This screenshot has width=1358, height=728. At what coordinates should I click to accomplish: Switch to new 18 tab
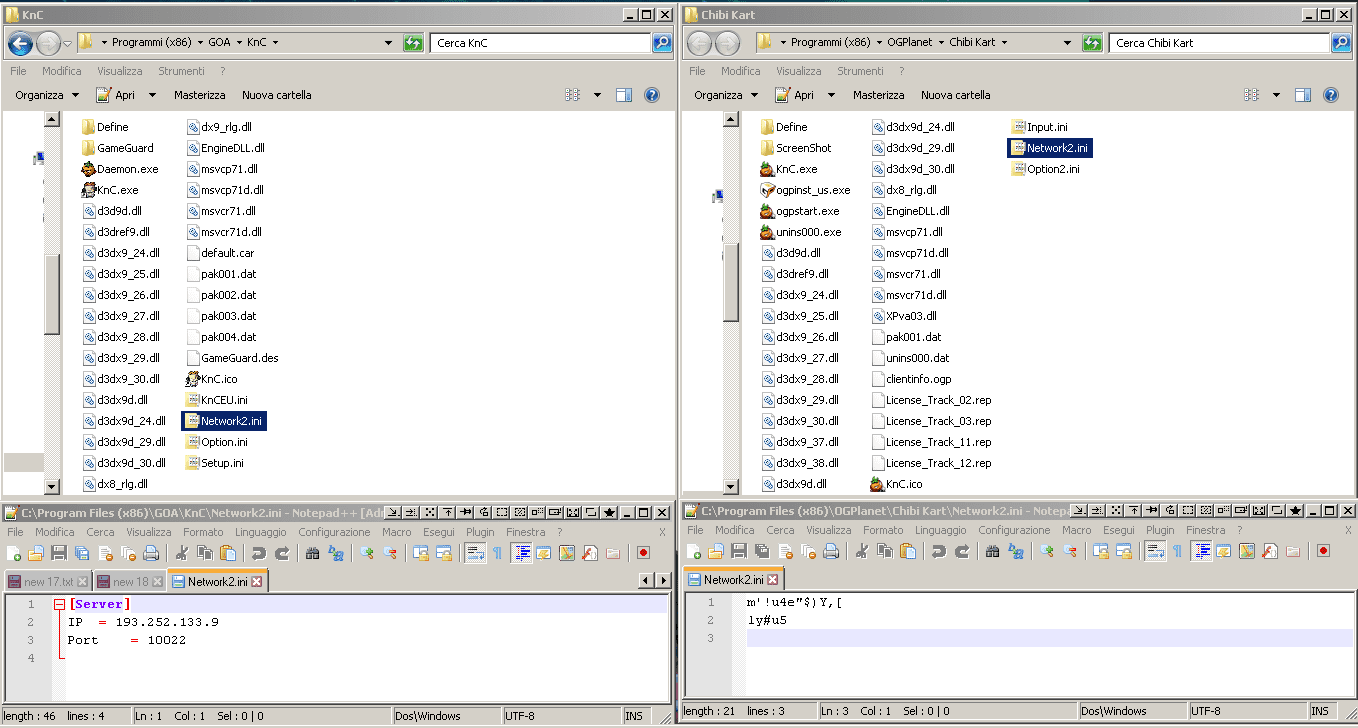pos(129,581)
